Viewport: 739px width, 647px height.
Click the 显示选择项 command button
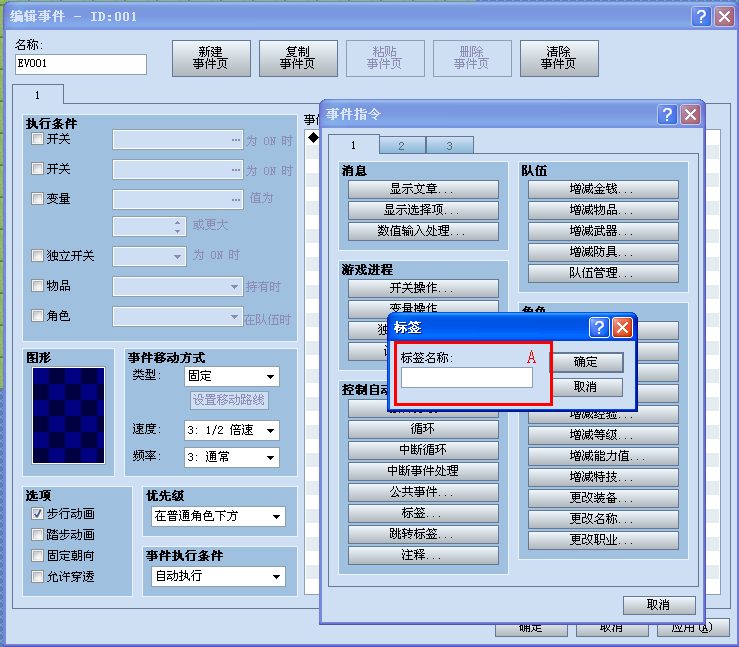423,210
